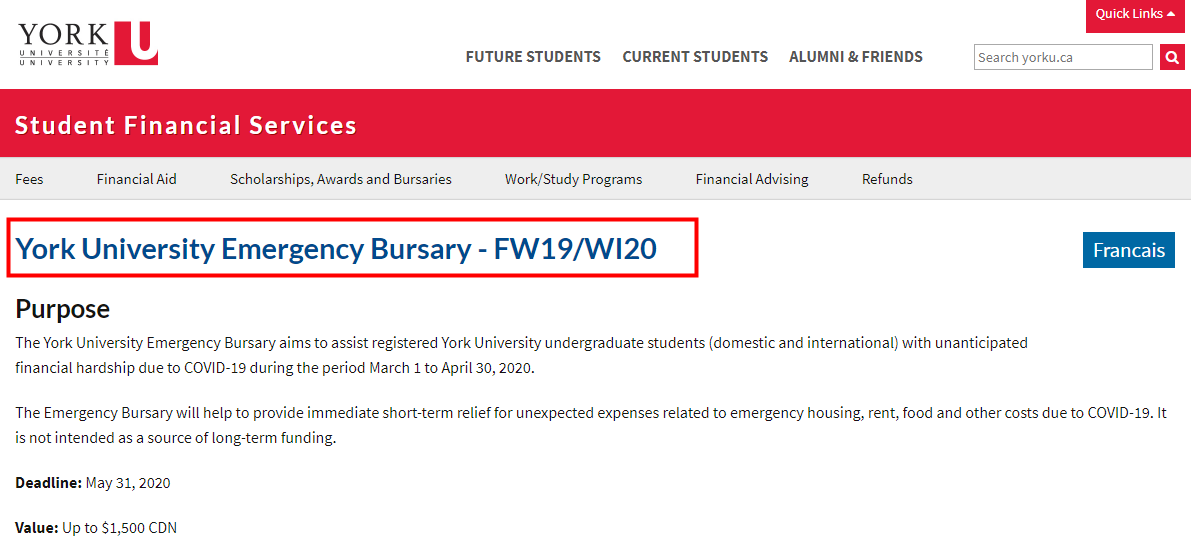The height and width of the screenshot is (554, 1191).
Task: Open the Refunds navigation item
Action: tap(887, 179)
